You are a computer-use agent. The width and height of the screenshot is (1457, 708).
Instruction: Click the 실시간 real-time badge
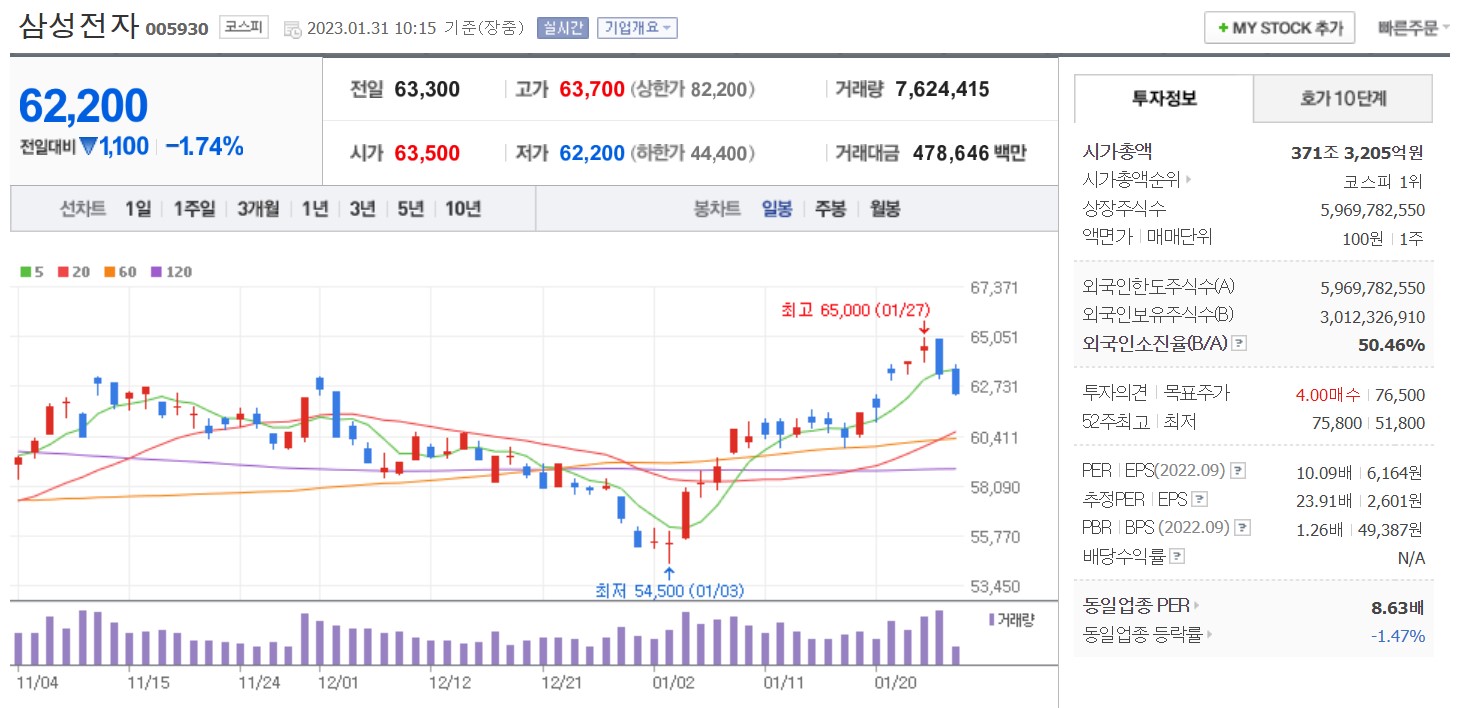562,27
